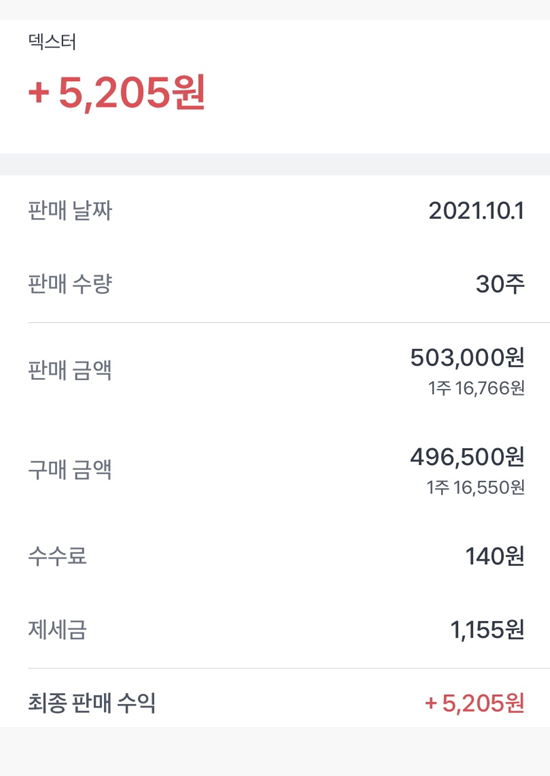Image resolution: width=550 pixels, height=776 pixels.
Task: Tap the large +5,205원 profit heading
Action: click(117, 93)
